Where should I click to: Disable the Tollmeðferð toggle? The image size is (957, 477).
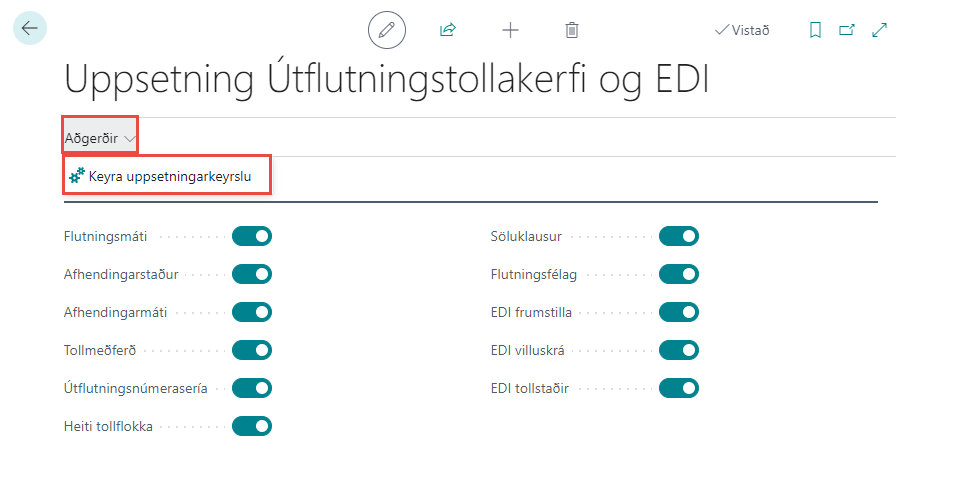click(252, 350)
